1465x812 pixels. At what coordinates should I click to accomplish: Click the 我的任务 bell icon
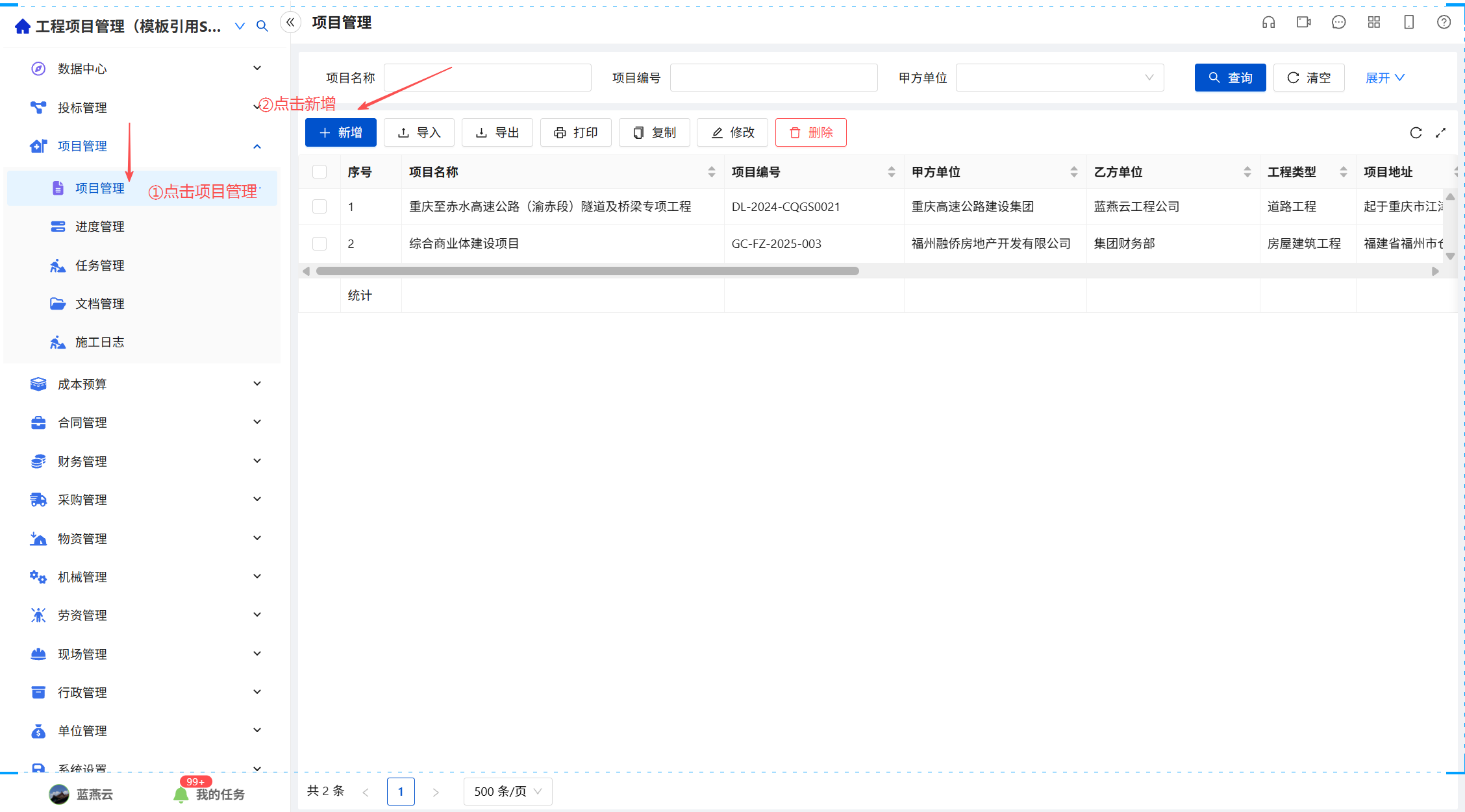pos(181,794)
